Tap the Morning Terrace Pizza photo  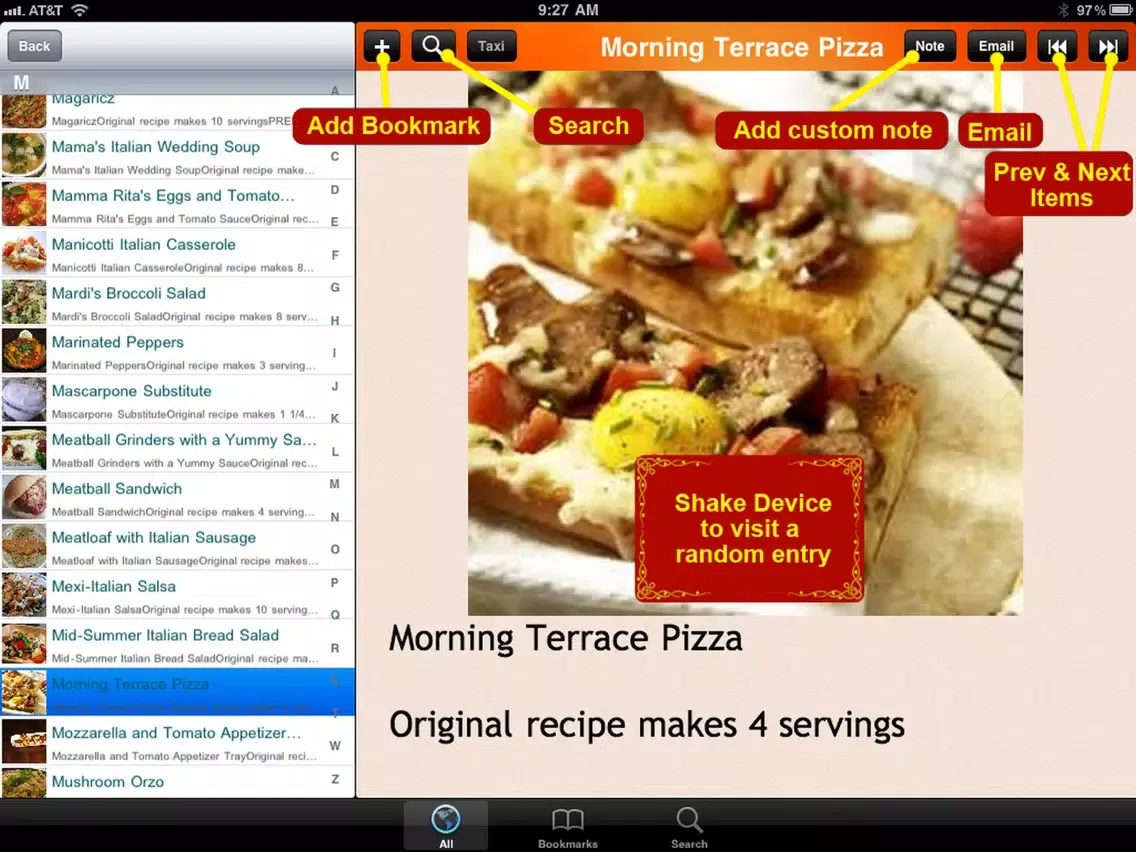745,343
